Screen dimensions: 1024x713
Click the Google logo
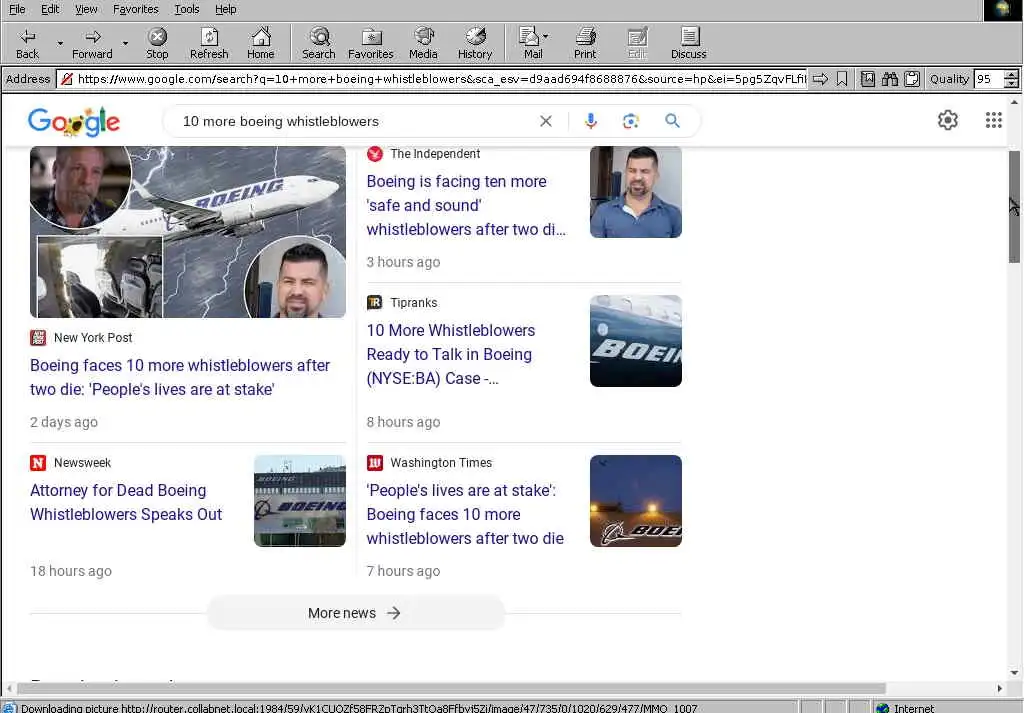pos(74,121)
